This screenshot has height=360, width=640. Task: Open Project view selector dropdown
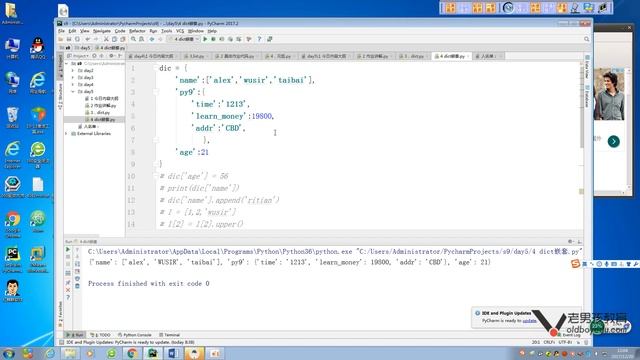78,56
